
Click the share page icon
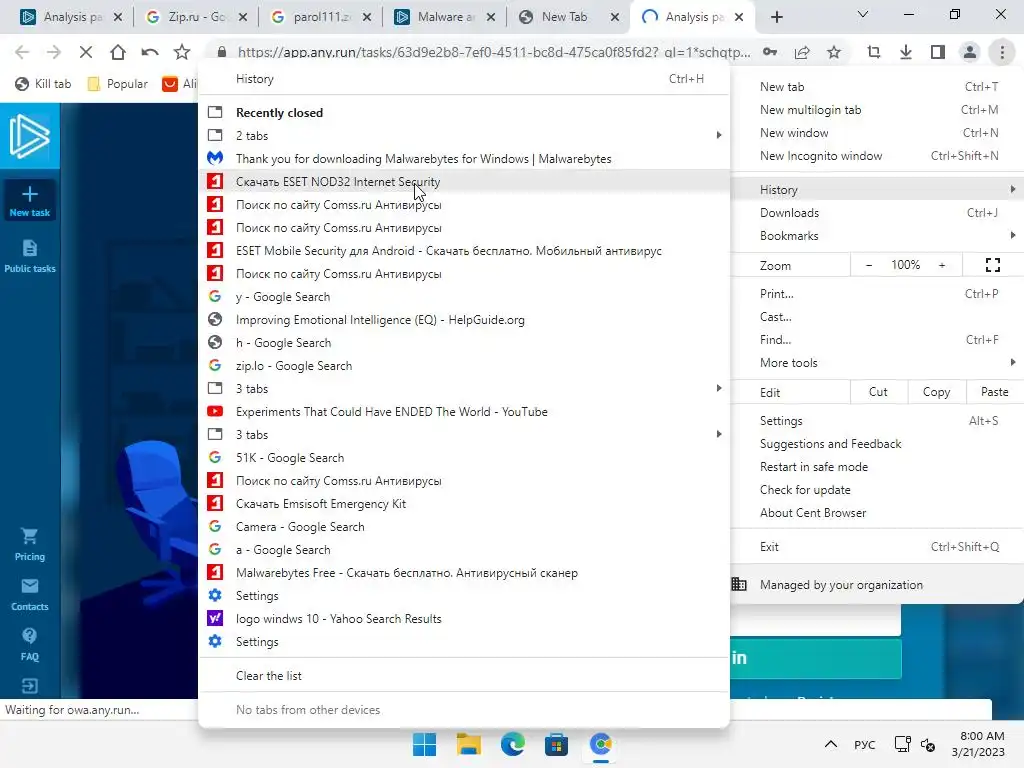tap(802, 52)
